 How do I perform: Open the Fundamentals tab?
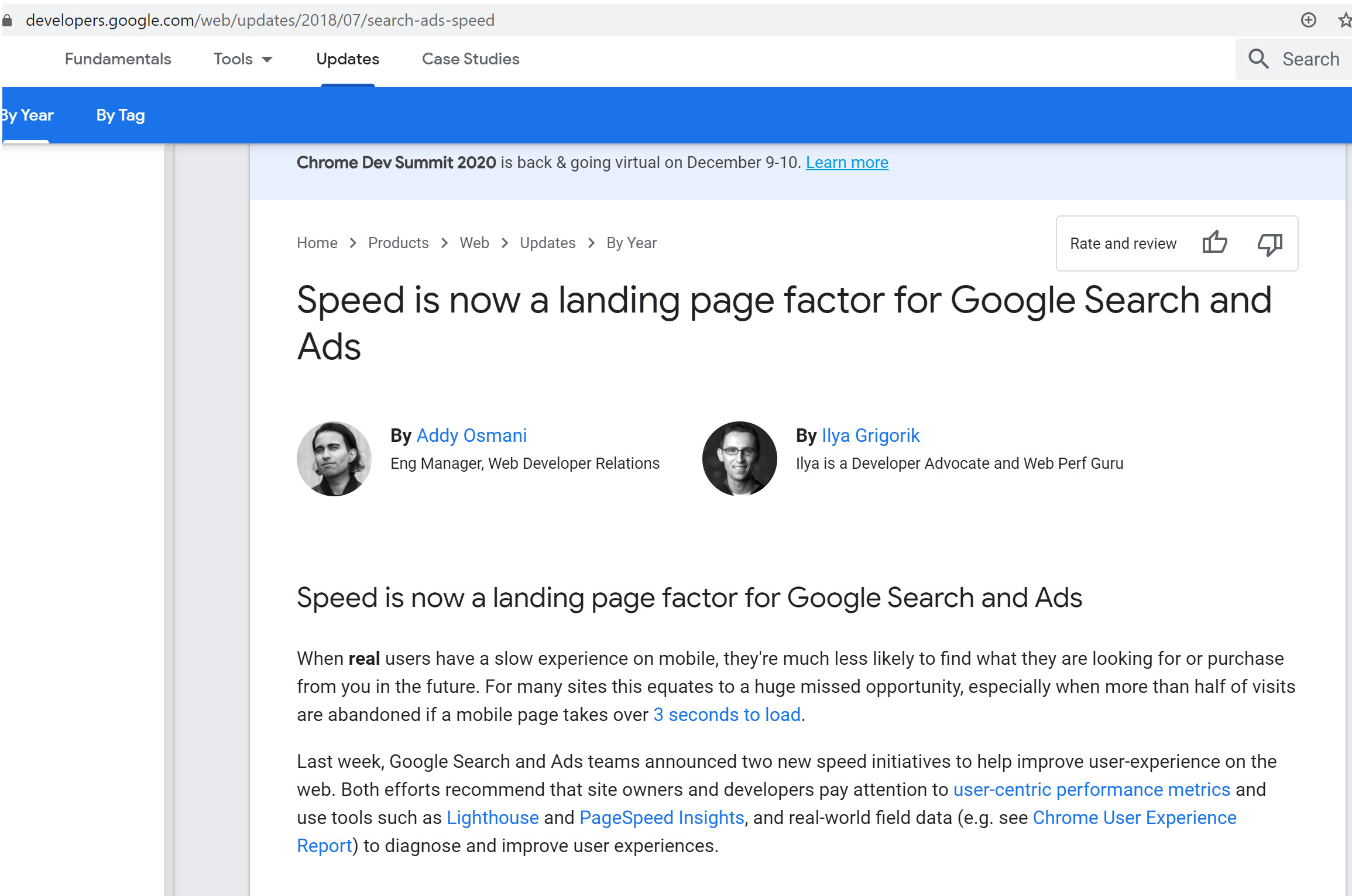click(x=118, y=59)
